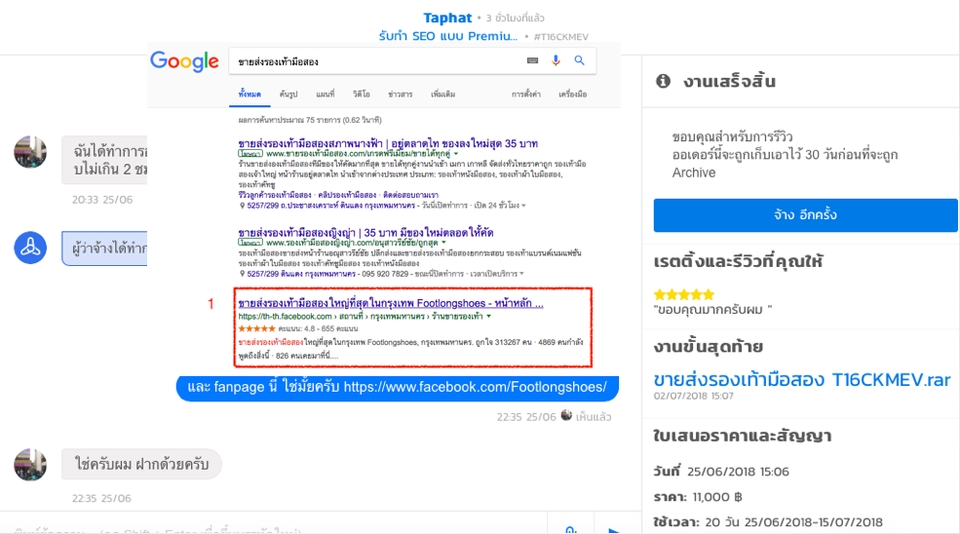Switch to the วิดีโอ tab
The width and height of the screenshot is (960, 534).
coord(361,94)
